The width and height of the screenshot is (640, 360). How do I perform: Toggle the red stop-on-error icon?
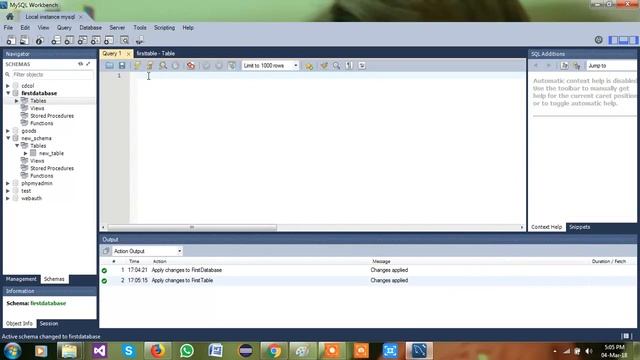(191, 65)
